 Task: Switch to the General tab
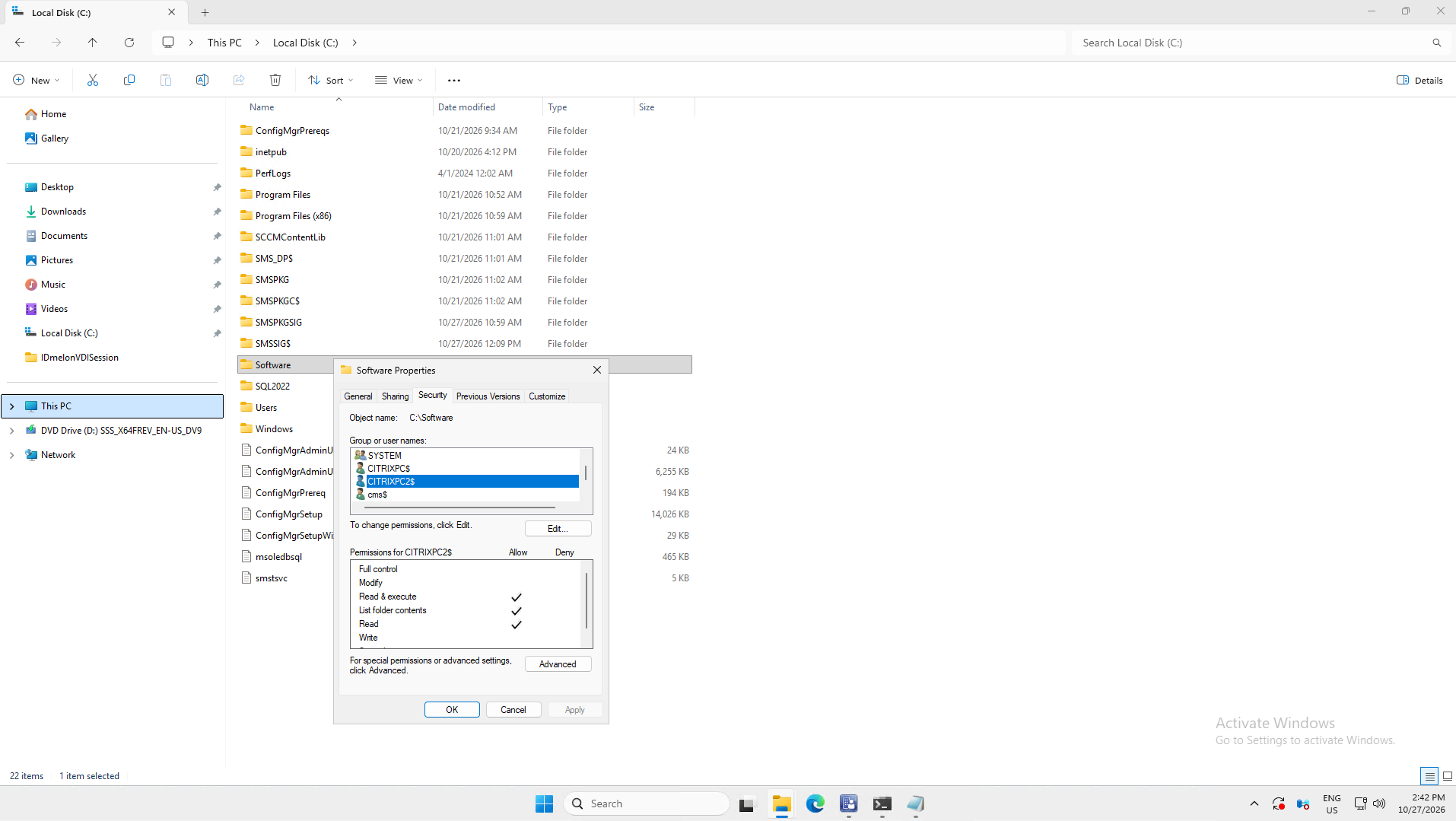pyautogui.click(x=358, y=396)
